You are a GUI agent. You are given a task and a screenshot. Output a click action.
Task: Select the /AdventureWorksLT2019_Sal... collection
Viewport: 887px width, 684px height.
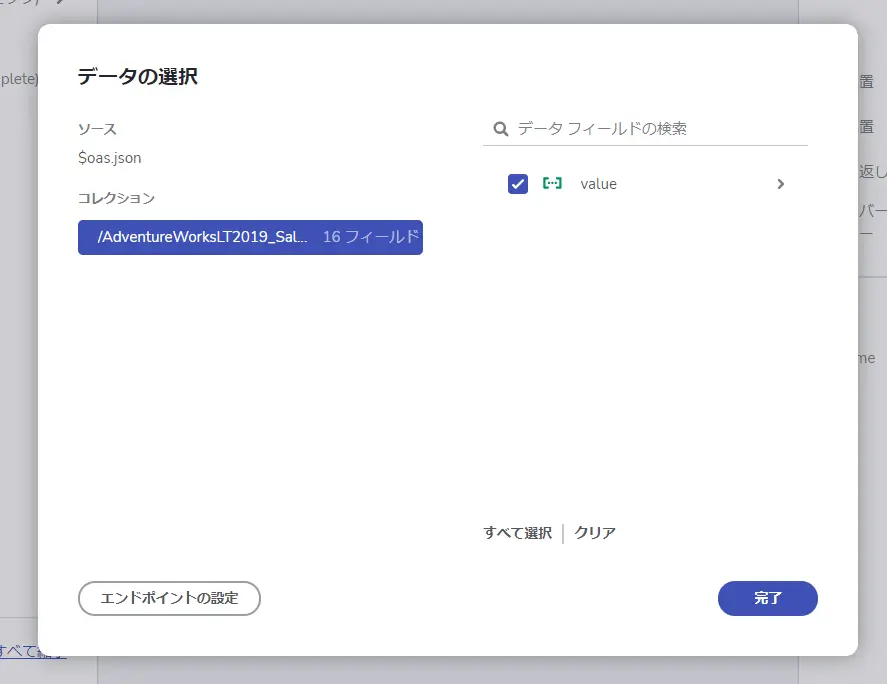(250, 237)
